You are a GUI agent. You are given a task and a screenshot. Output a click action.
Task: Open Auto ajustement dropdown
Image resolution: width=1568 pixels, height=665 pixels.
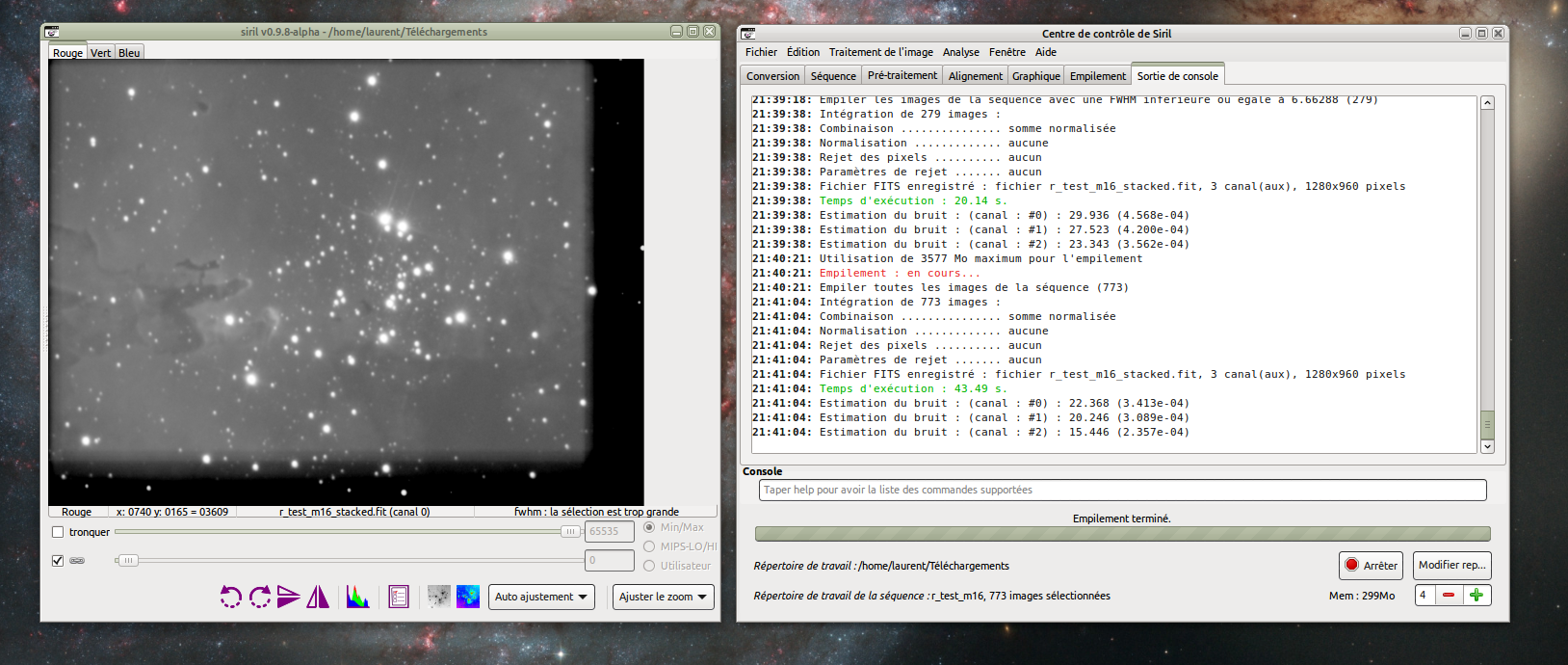tap(541, 598)
